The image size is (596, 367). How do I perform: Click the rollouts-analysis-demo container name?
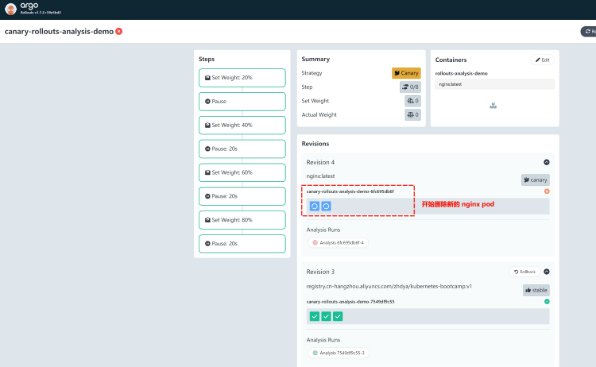pos(461,73)
